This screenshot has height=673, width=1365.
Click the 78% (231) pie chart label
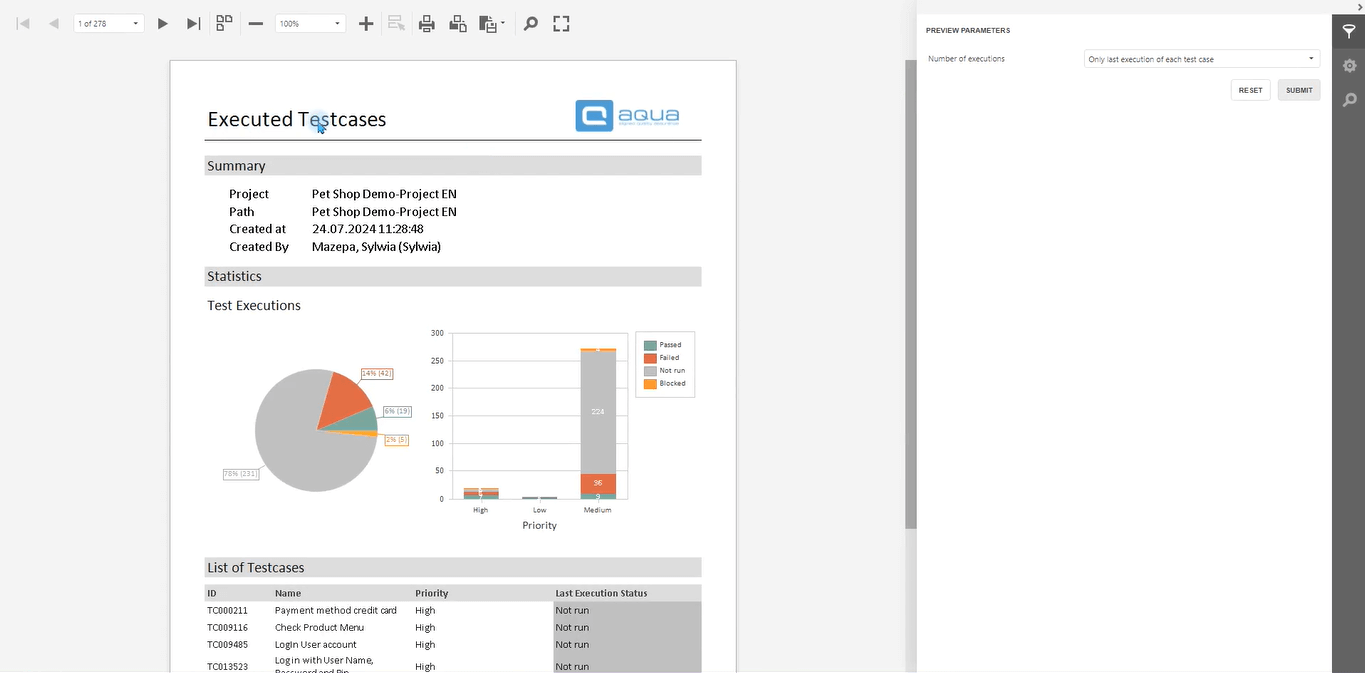[x=241, y=474]
